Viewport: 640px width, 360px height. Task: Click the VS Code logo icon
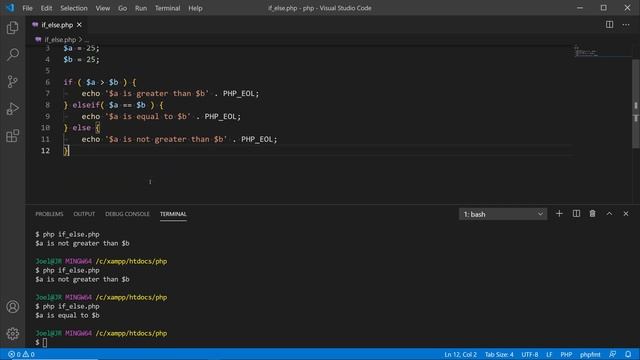[10, 8]
